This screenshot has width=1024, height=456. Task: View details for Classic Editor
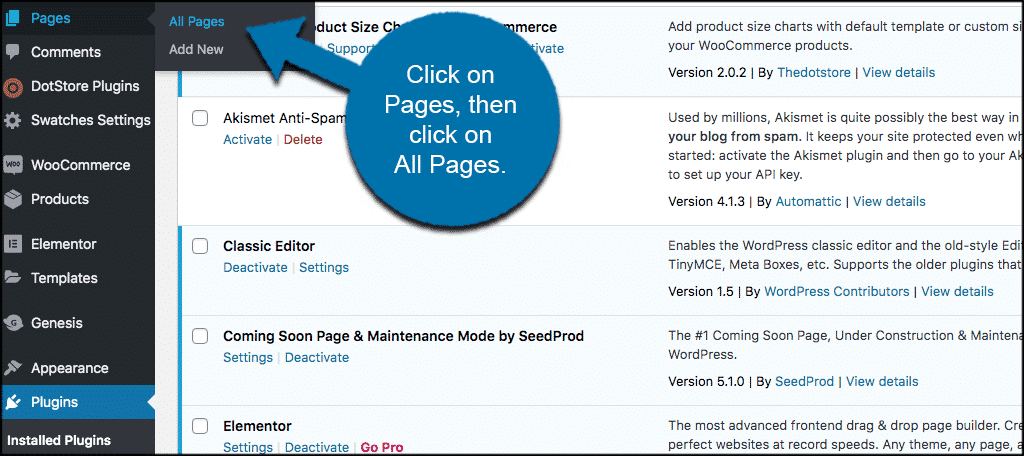pos(957,291)
